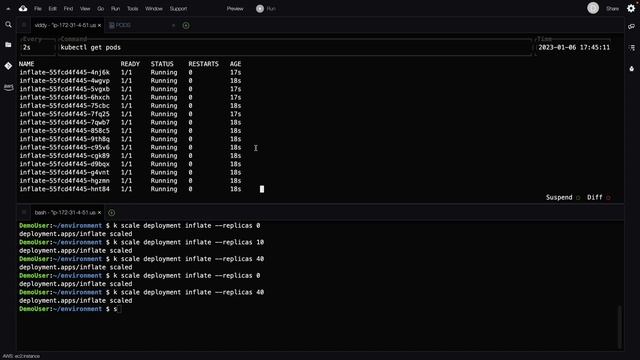Viewport: 640px width, 360px height.
Task: Open the Tools menu
Action: tap(133, 9)
